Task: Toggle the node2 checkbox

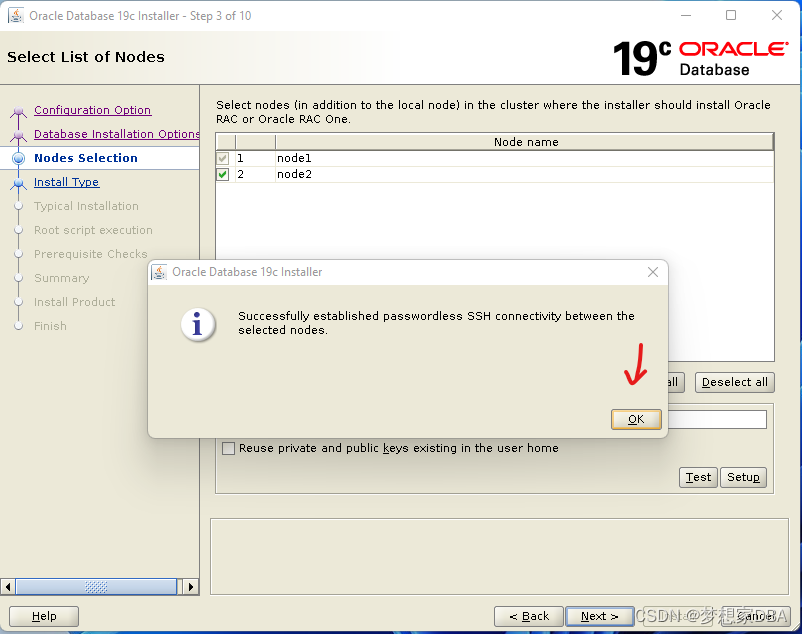Action: point(222,174)
